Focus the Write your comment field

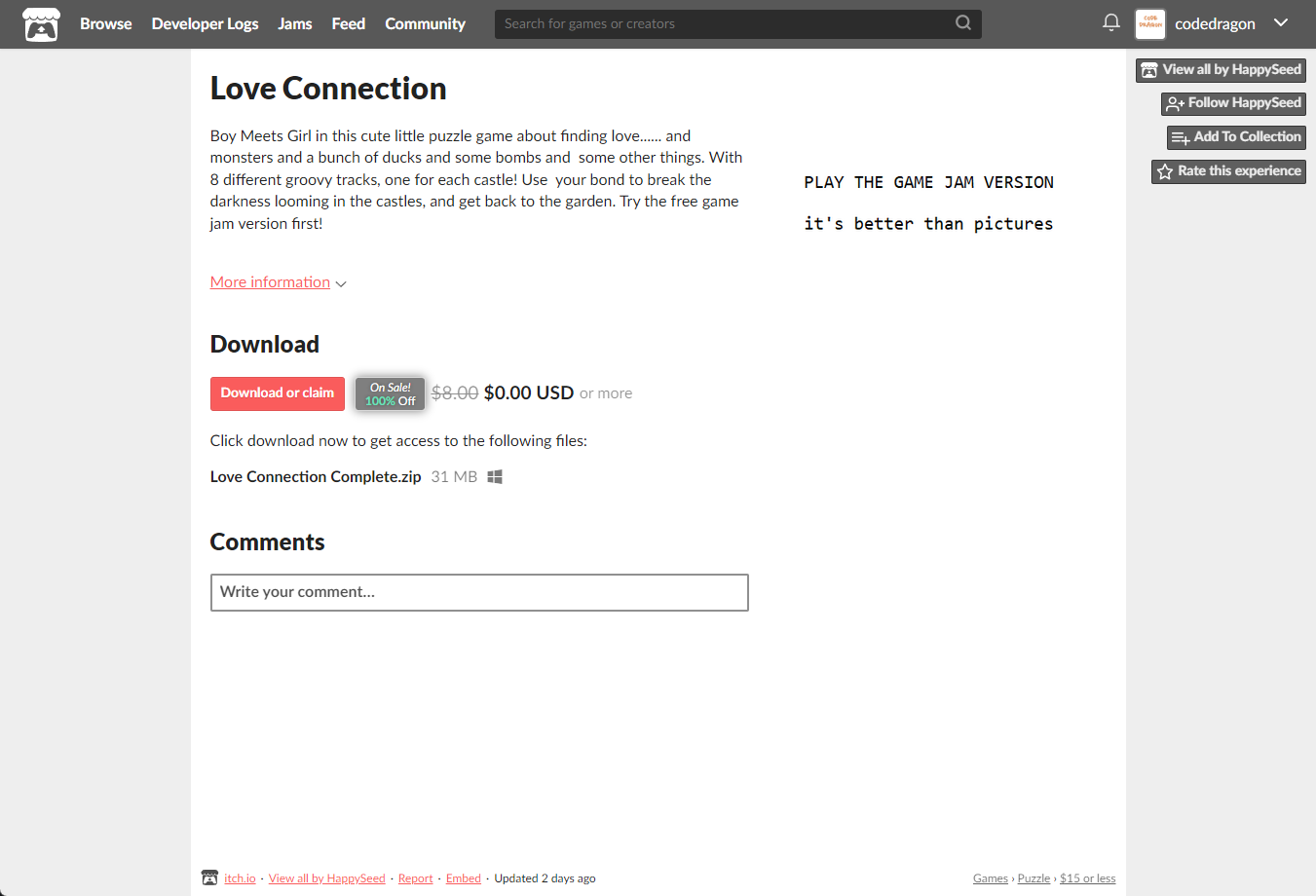click(x=479, y=592)
